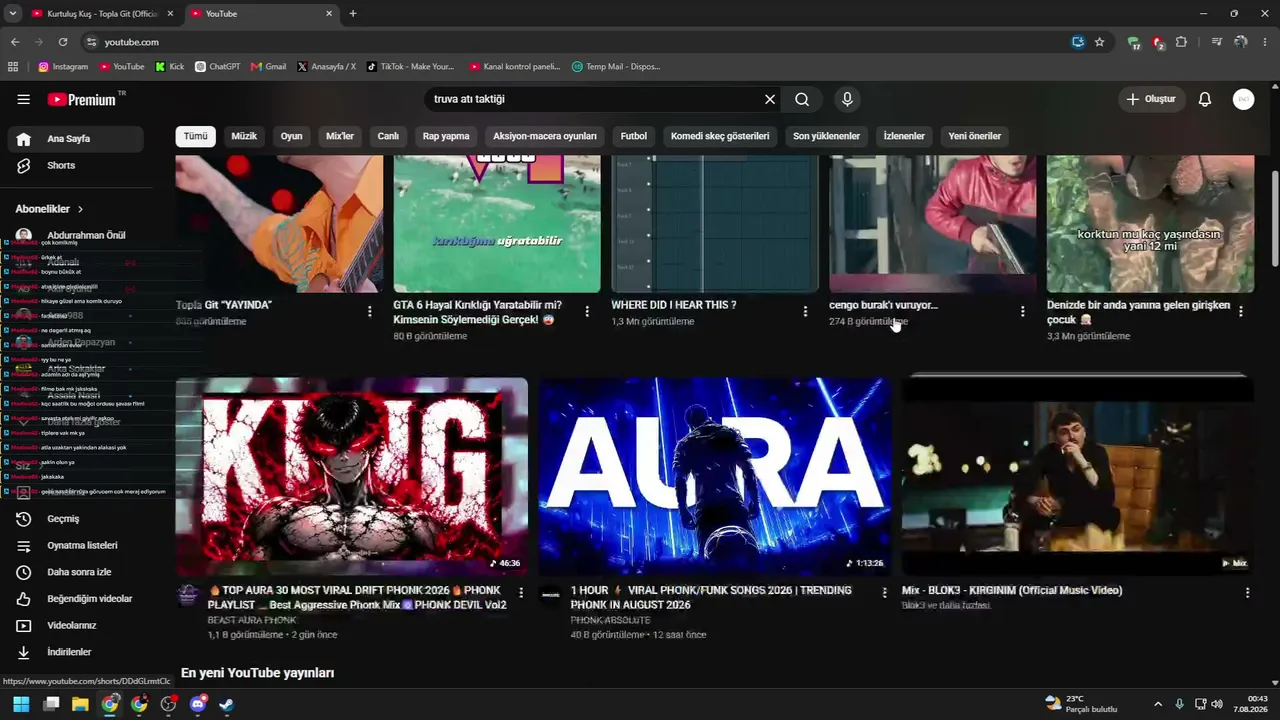Open Beğendiğim videolar in the sidebar

(76, 598)
